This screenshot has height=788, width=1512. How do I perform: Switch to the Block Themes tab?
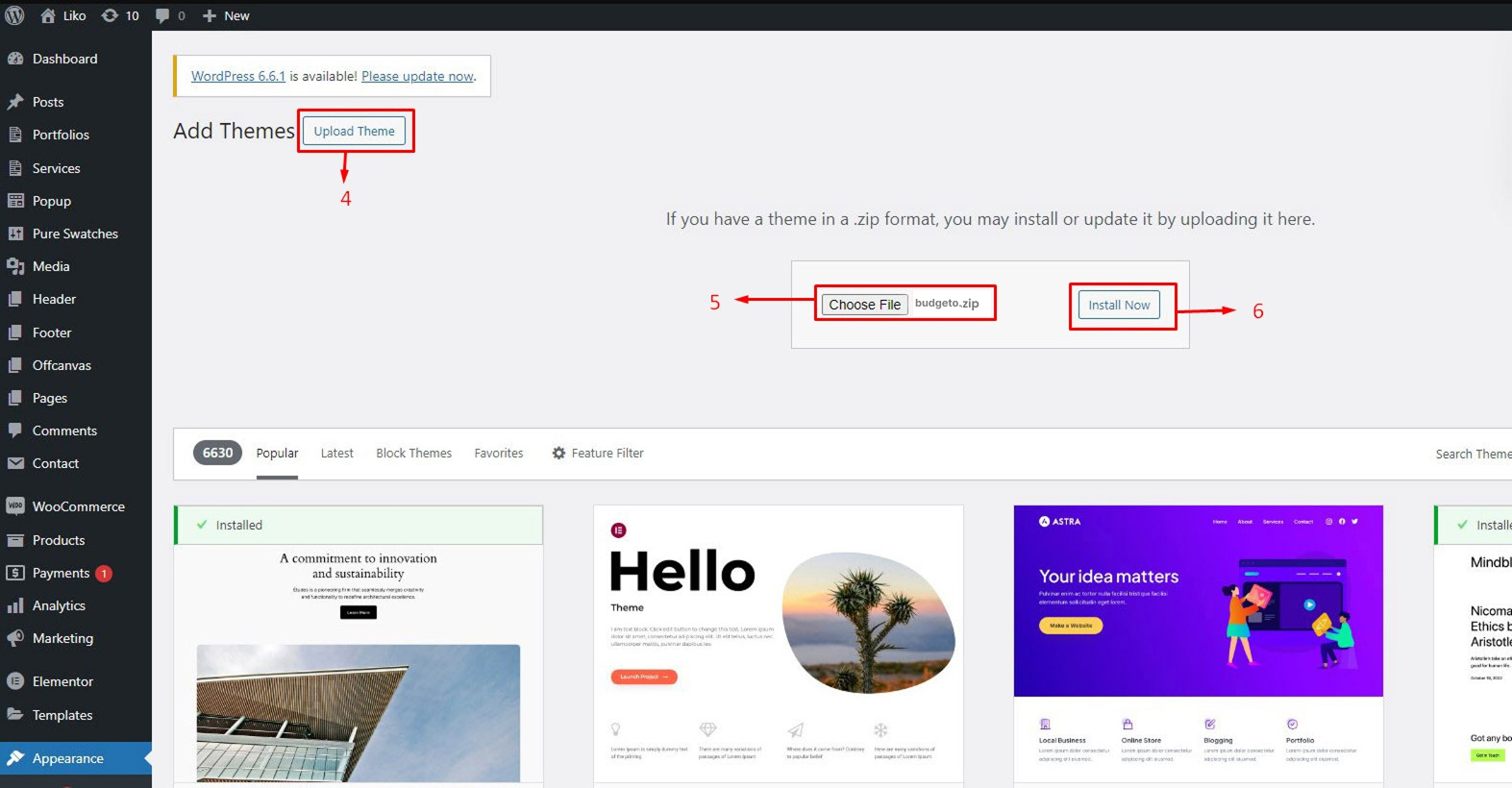(413, 454)
